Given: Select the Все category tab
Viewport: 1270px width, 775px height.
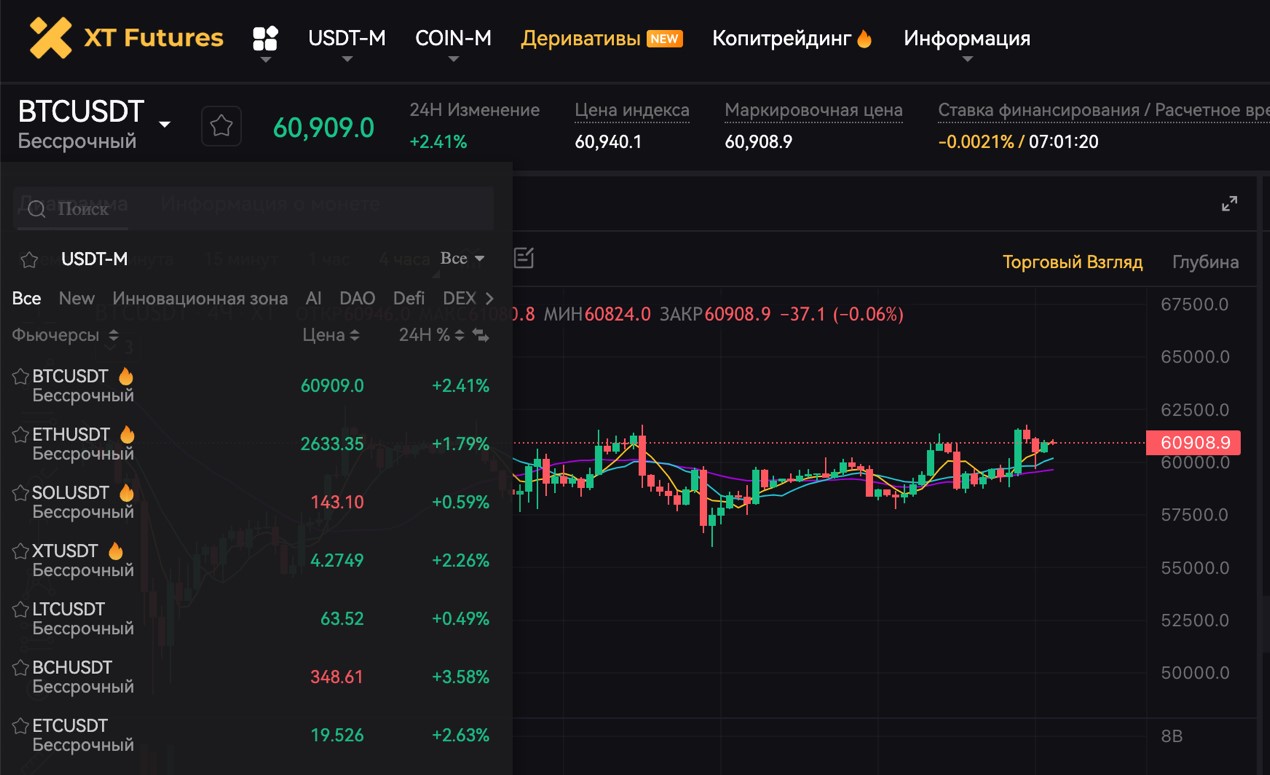Looking at the screenshot, I should (27, 298).
